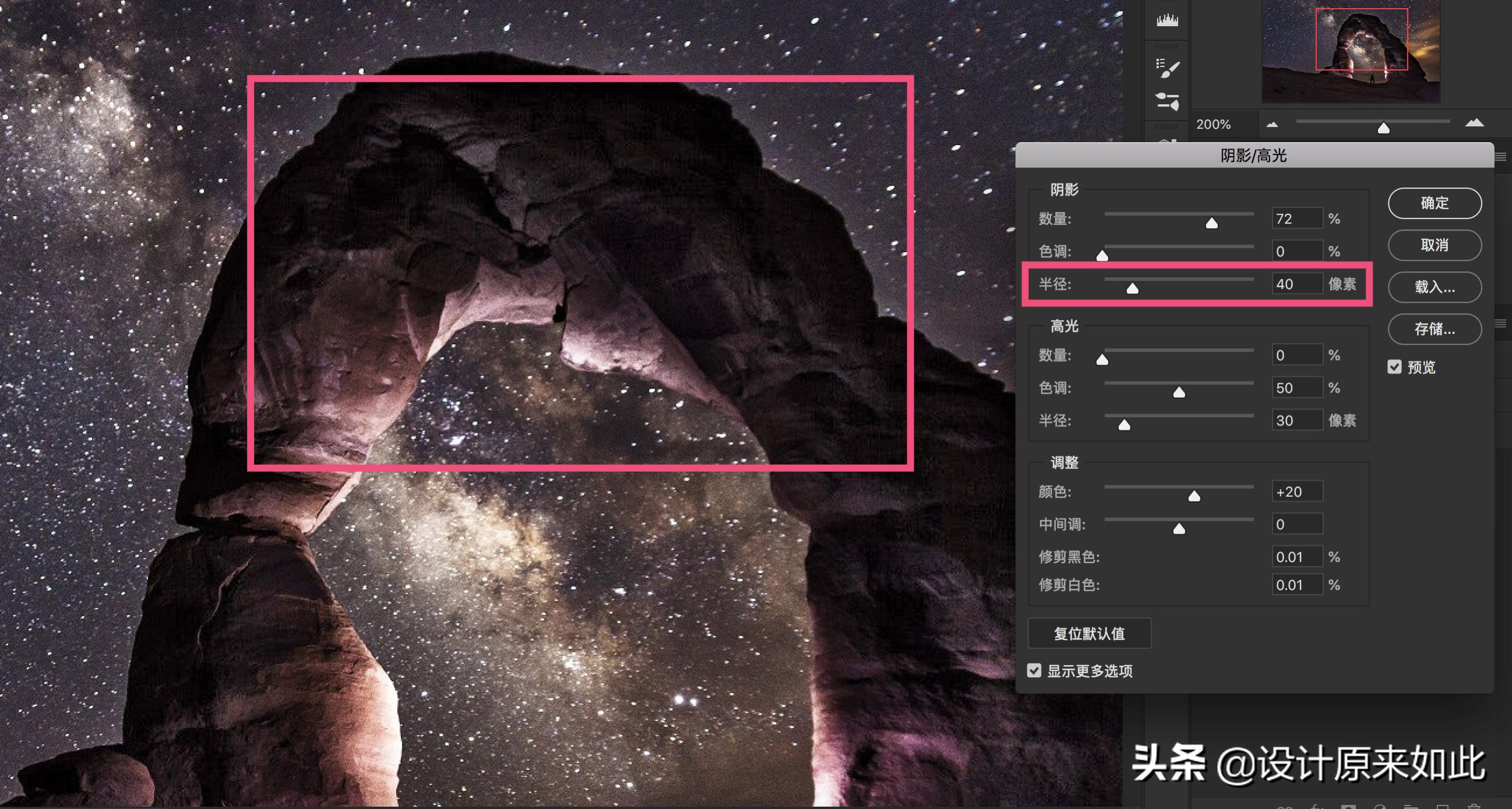Open the Histogram panel icon
Viewport: 1512px width, 809px height.
tap(1167, 20)
